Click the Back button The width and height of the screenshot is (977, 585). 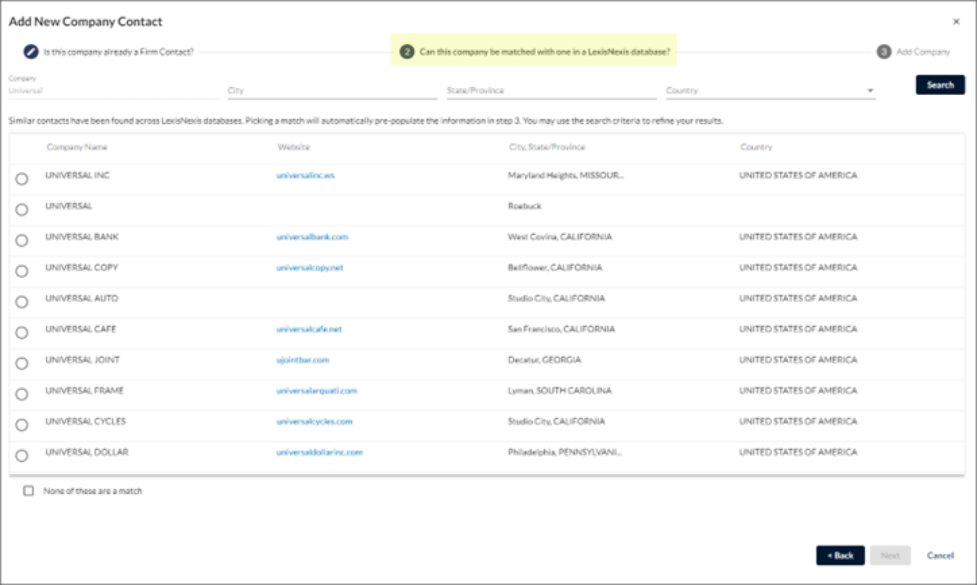pyautogui.click(x=840, y=555)
